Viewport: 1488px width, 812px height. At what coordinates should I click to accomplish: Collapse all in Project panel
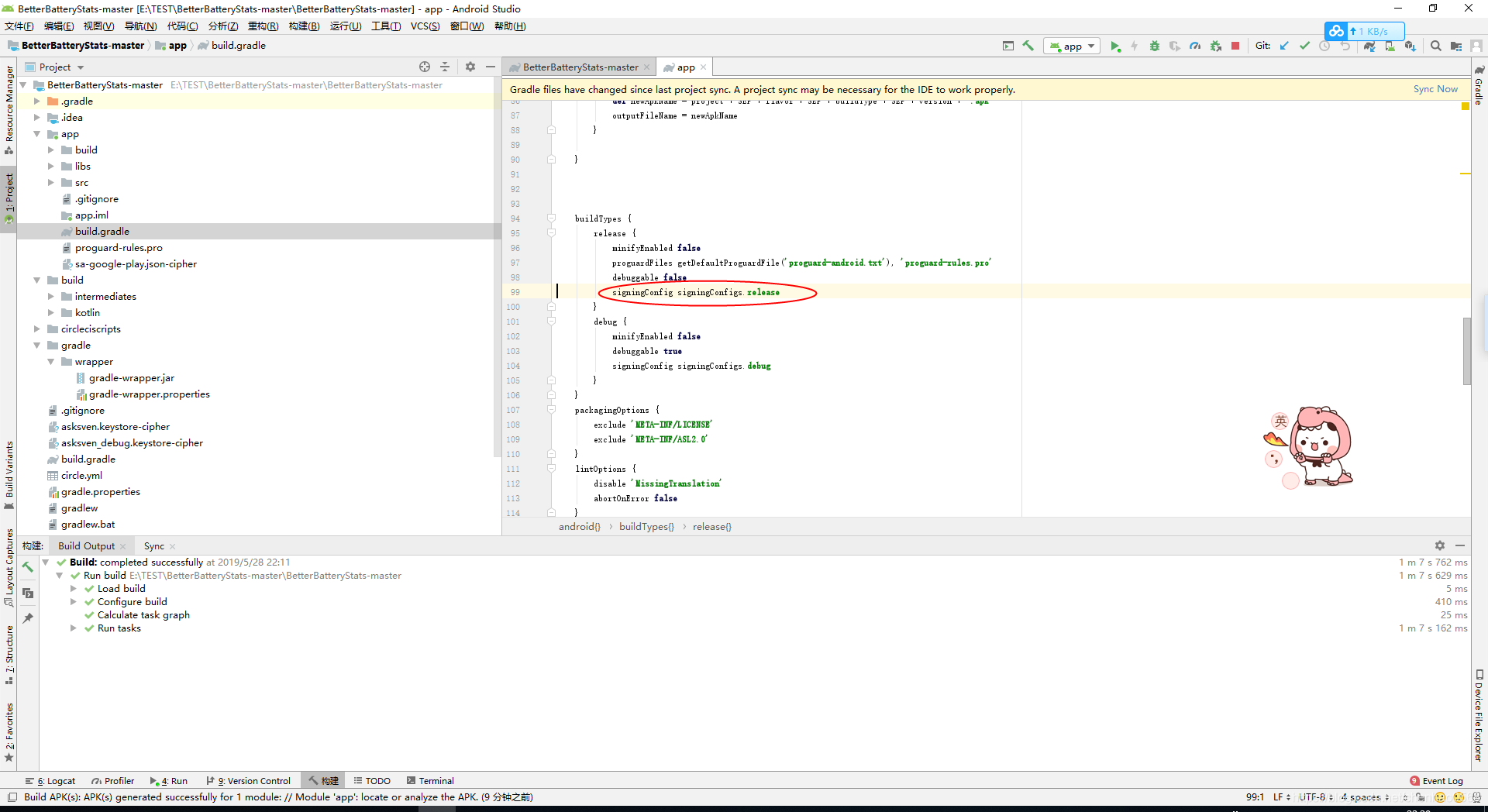coord(445,67)
